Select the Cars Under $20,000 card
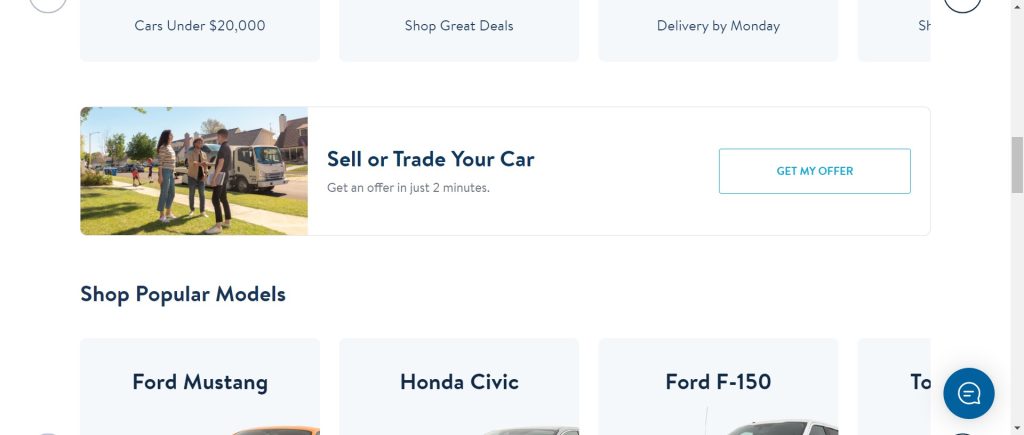 pyautogui.click(x=200, y=28)
